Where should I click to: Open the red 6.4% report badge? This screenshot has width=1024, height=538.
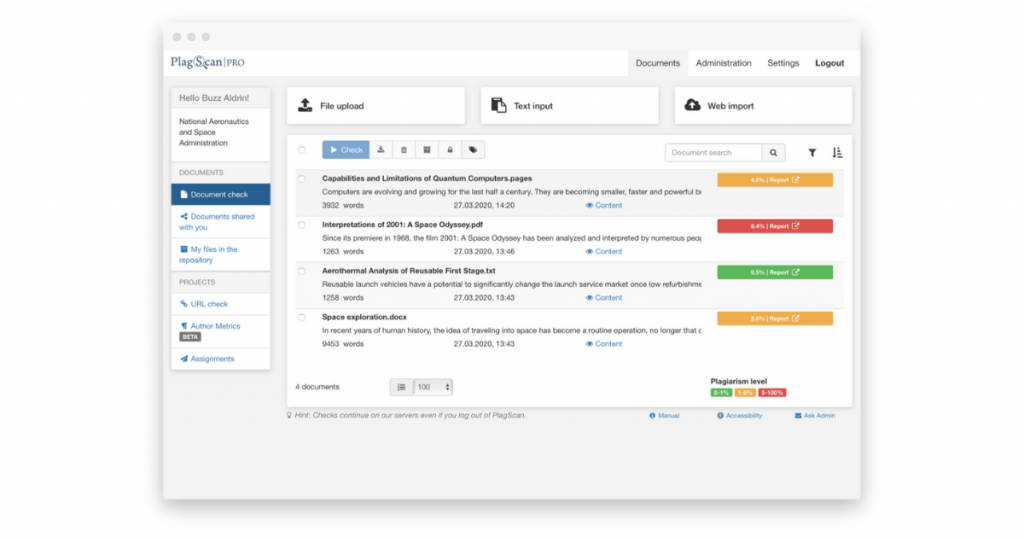(775, 226)
